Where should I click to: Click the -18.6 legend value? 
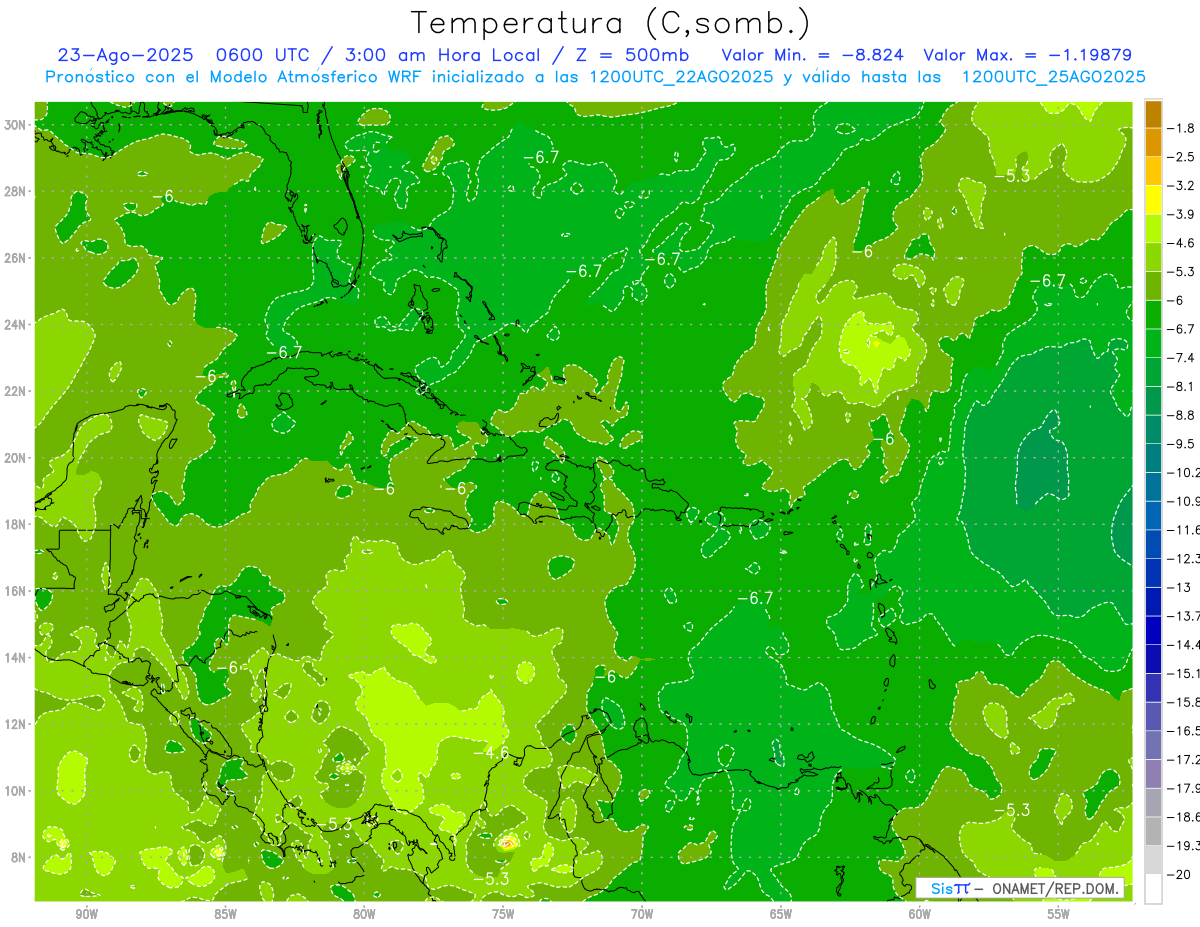(x=1186, y=816)
